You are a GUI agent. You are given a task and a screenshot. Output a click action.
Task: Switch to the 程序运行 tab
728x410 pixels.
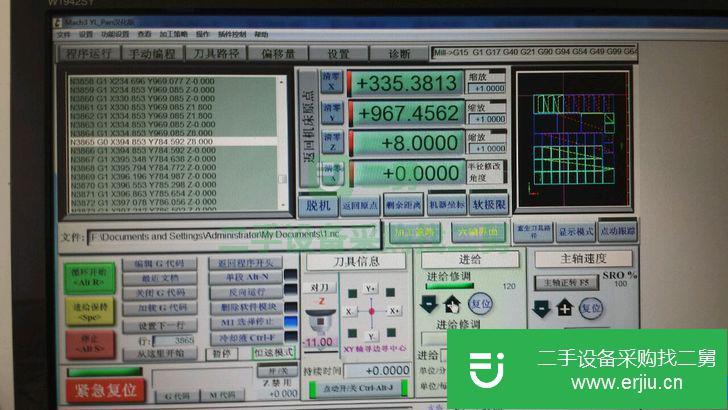90,53
